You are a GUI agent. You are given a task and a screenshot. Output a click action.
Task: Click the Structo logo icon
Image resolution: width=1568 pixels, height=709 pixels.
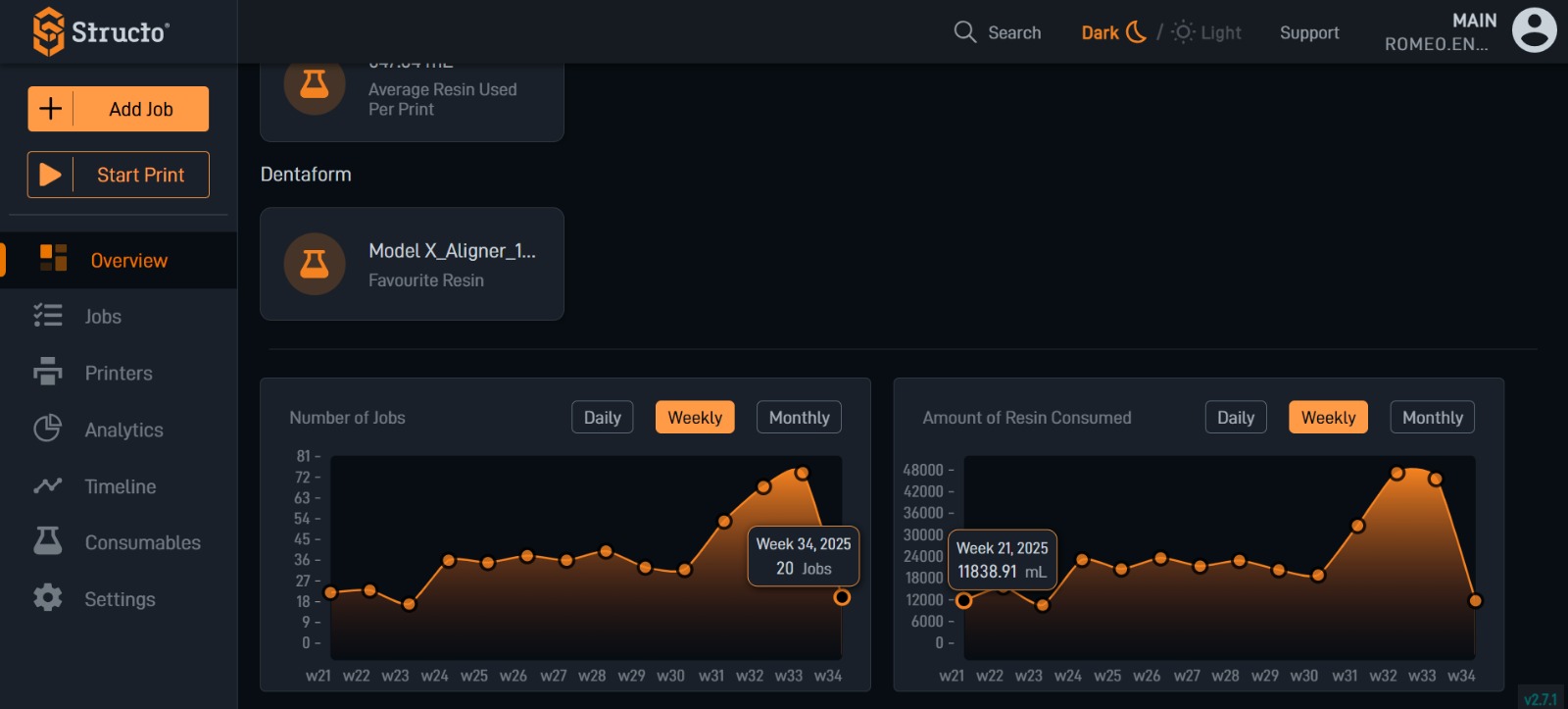coord(48,31)
